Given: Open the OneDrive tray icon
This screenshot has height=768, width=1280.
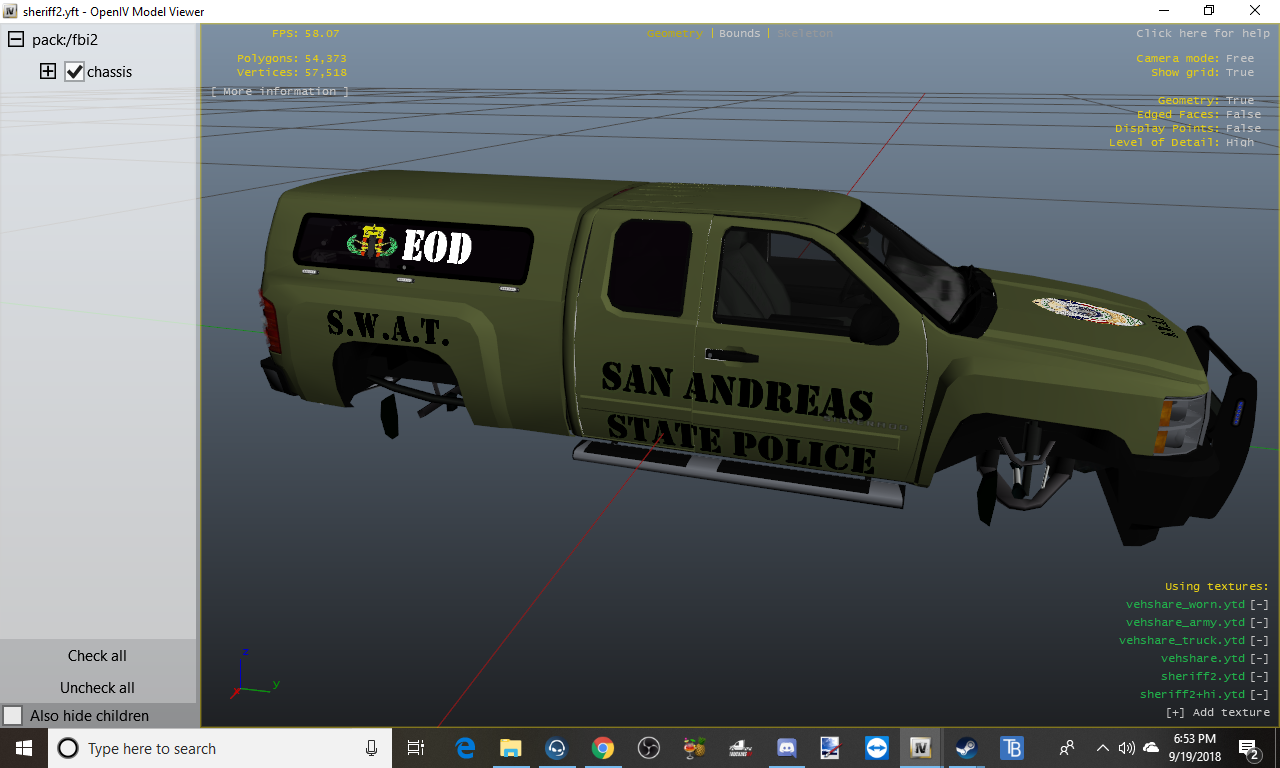Looking at the screenshot, I should point(1151,748).
